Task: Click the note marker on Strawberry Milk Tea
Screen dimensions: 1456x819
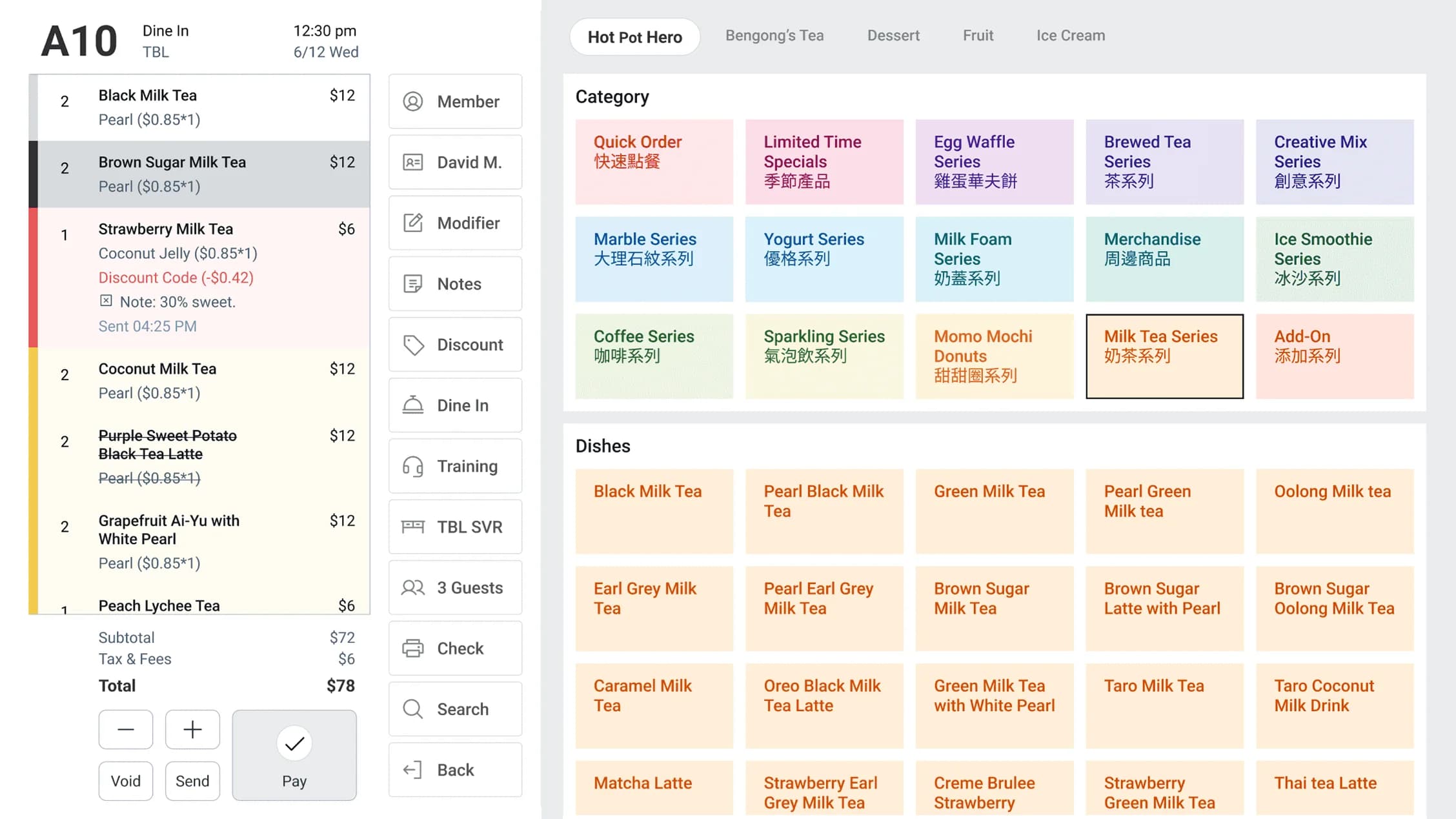Action: point(106,301)
